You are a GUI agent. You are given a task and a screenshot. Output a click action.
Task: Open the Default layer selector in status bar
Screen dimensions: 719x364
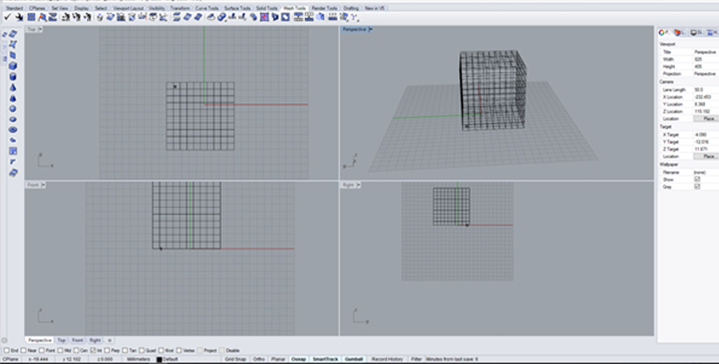(171, 359)
